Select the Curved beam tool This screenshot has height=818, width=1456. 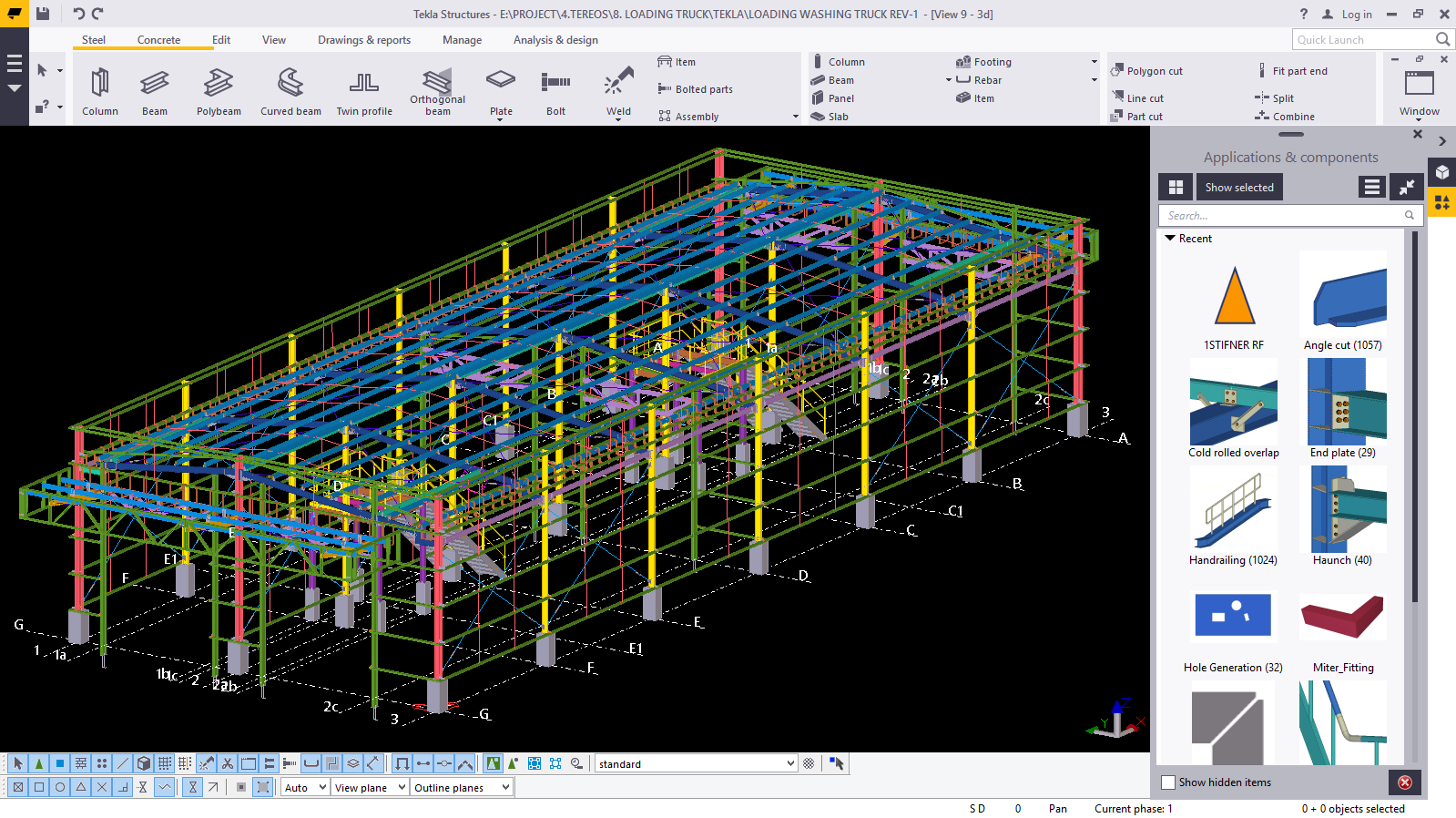coord(290,91)
